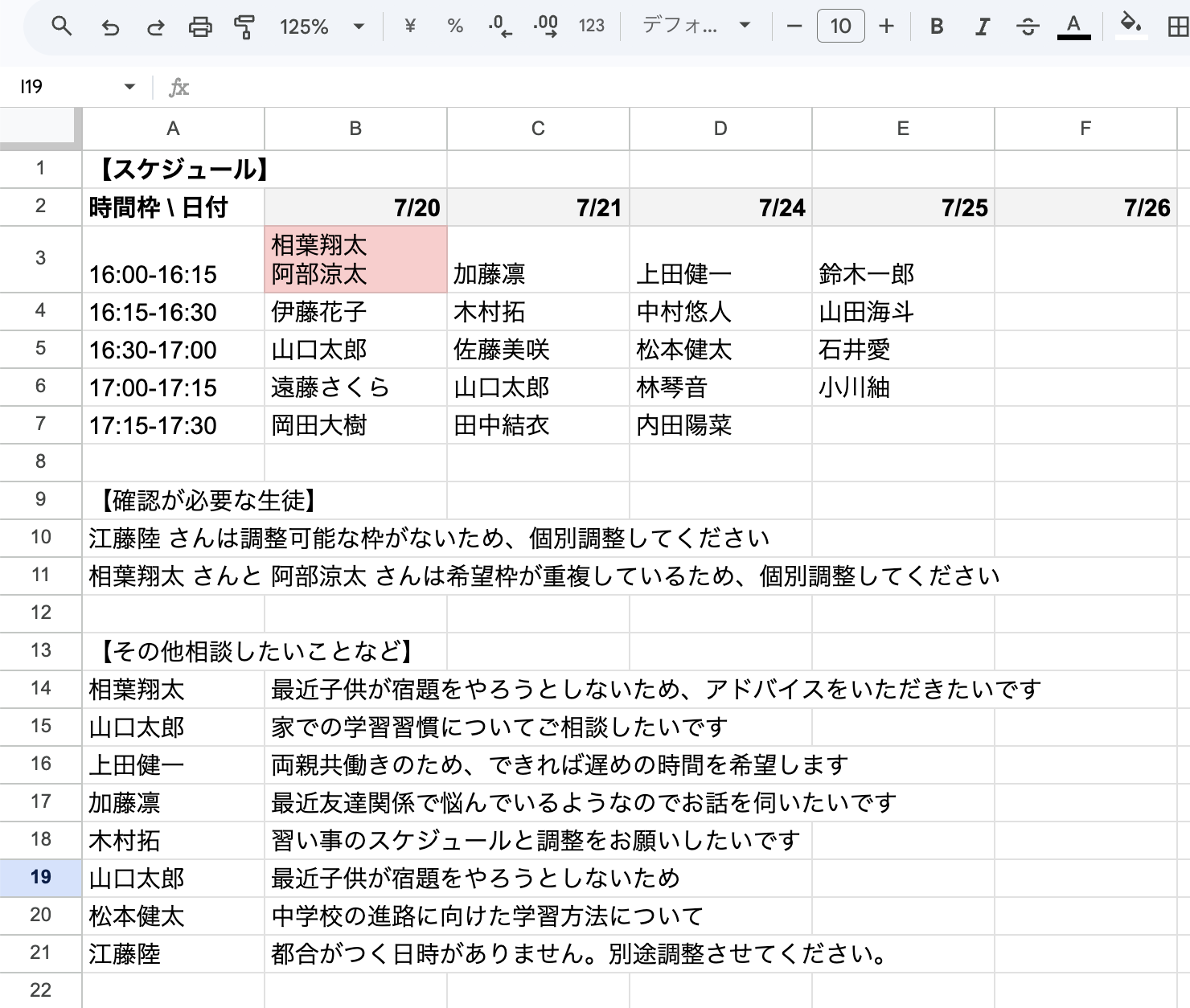Select the cell 内田陽菜

[x=720, y=425]
